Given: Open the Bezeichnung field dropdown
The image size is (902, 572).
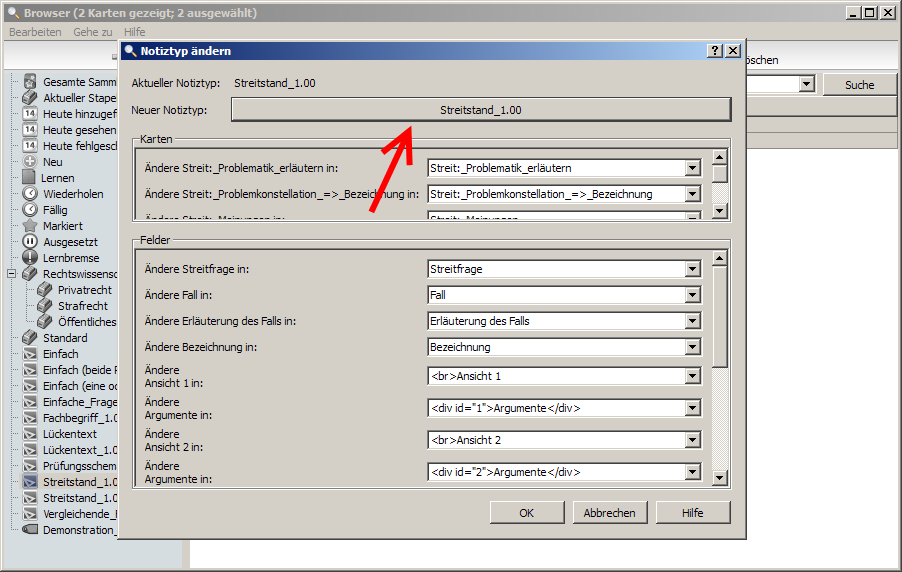Looking at the screenshot, I should (x=692, y=347).
